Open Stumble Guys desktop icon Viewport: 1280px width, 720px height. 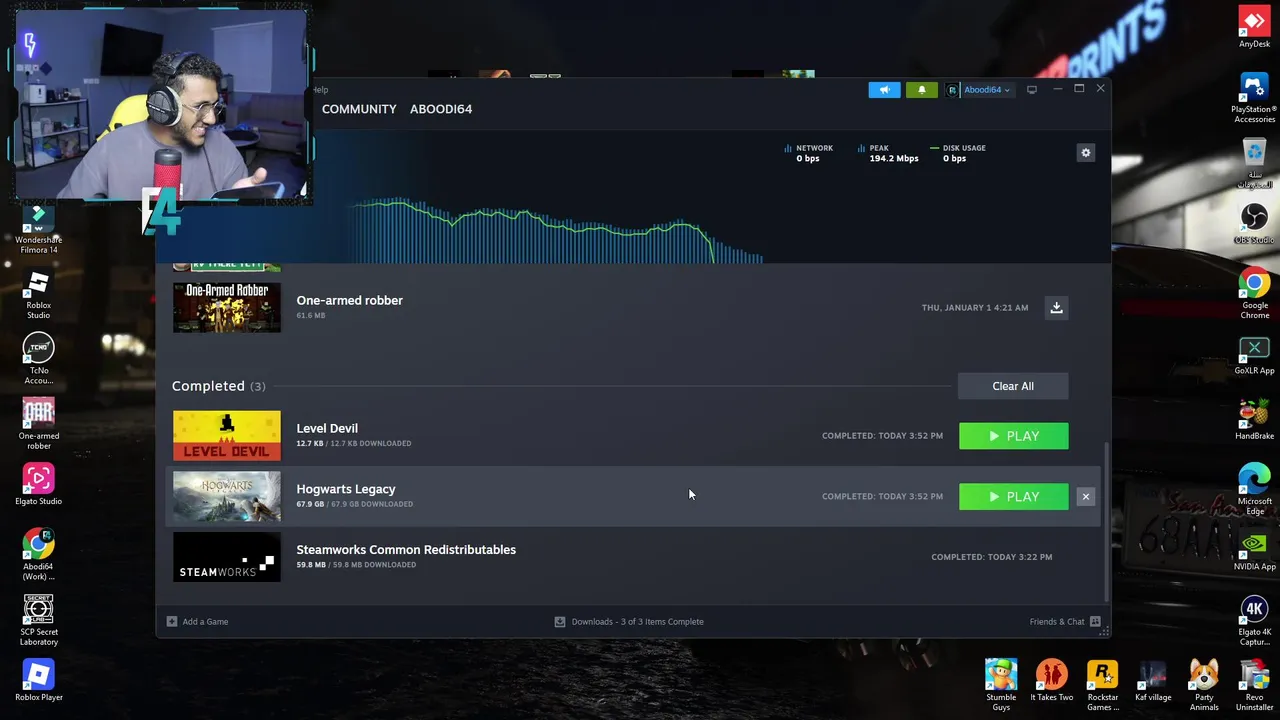(1000, 685)
